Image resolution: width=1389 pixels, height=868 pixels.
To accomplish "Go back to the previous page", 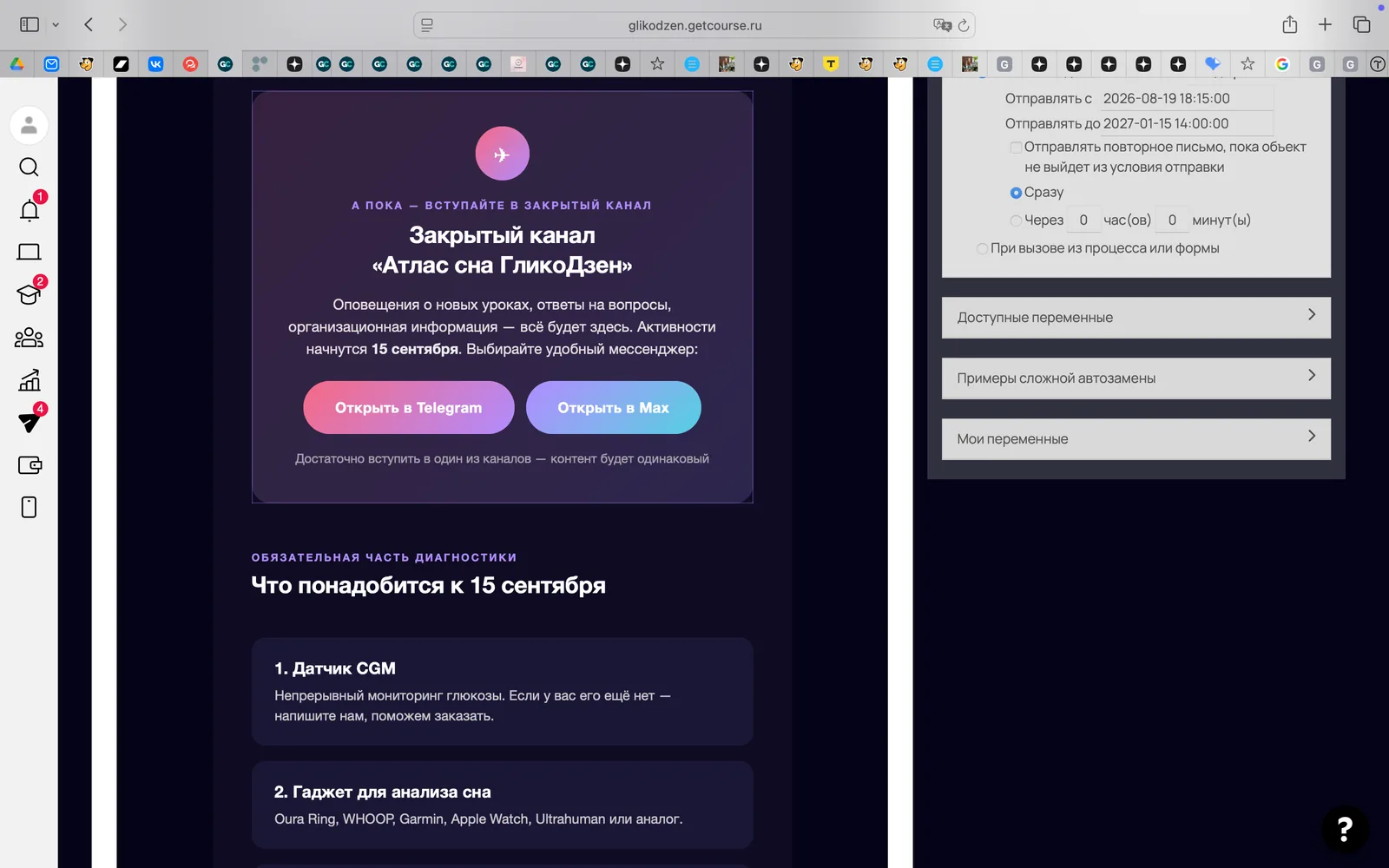I will point(89,24).
